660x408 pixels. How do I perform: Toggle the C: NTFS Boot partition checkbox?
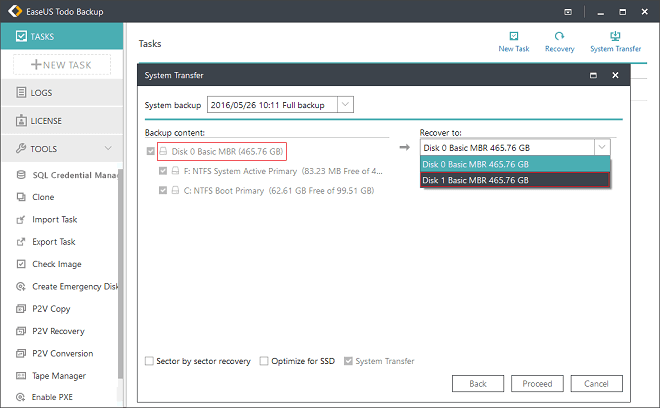(x=163, y=190)
